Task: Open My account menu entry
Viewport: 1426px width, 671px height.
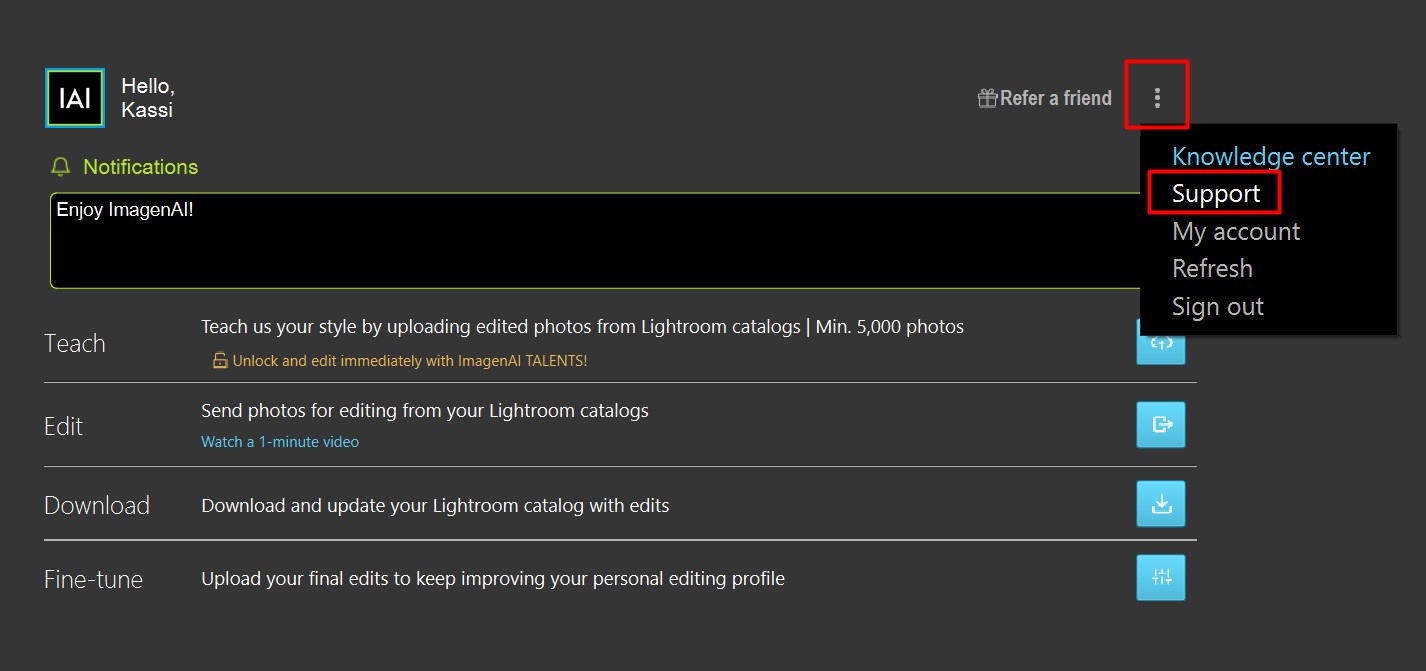Action: click(1236, 232)
